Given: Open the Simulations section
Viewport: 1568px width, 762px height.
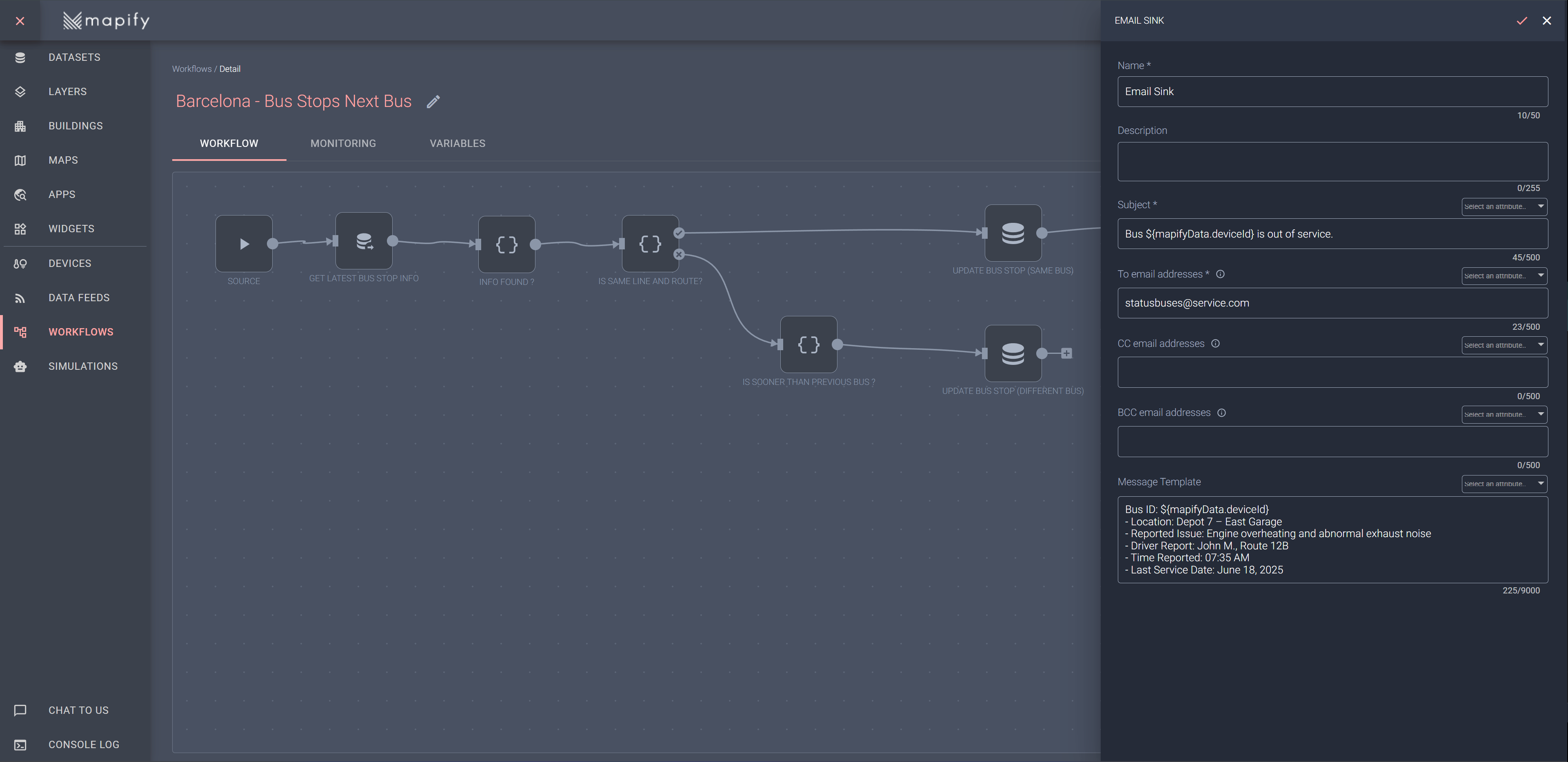Looking at the screenshot, I should [83, 366].
